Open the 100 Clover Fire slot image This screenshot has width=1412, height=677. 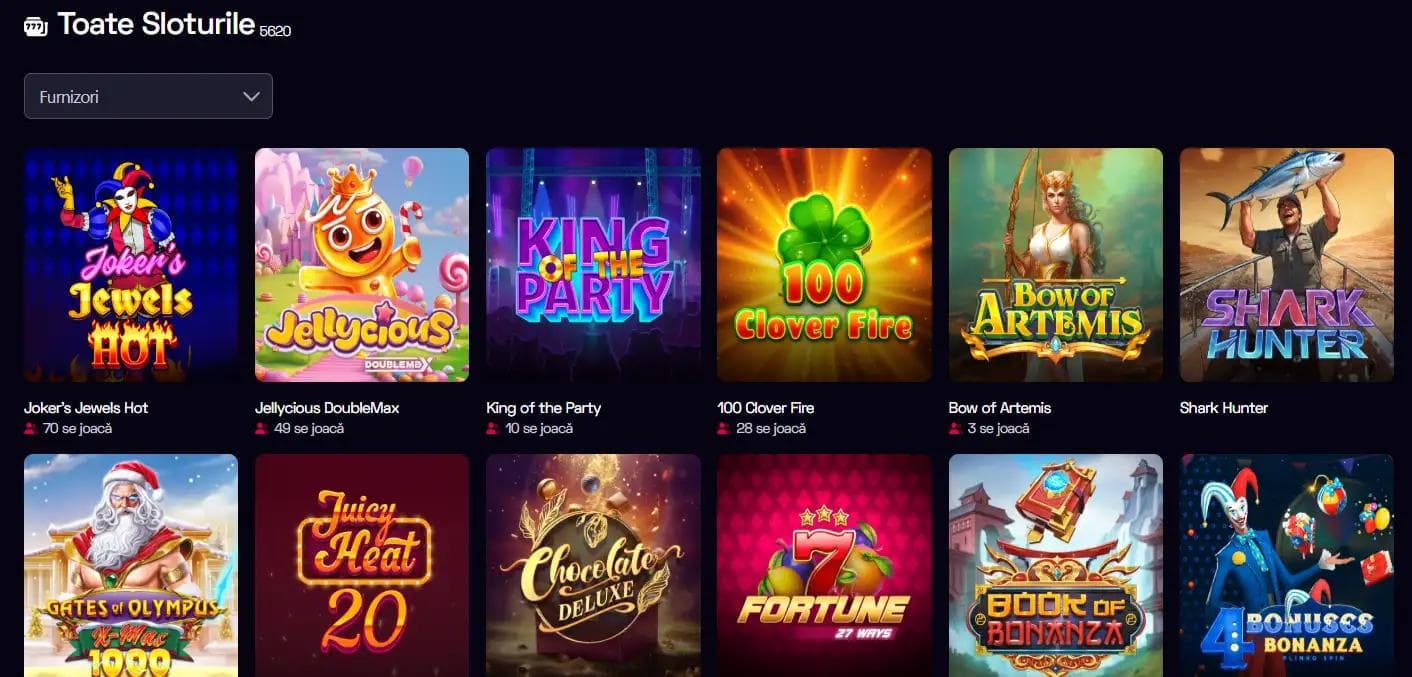pyautogui.click(x=824, y=265)
